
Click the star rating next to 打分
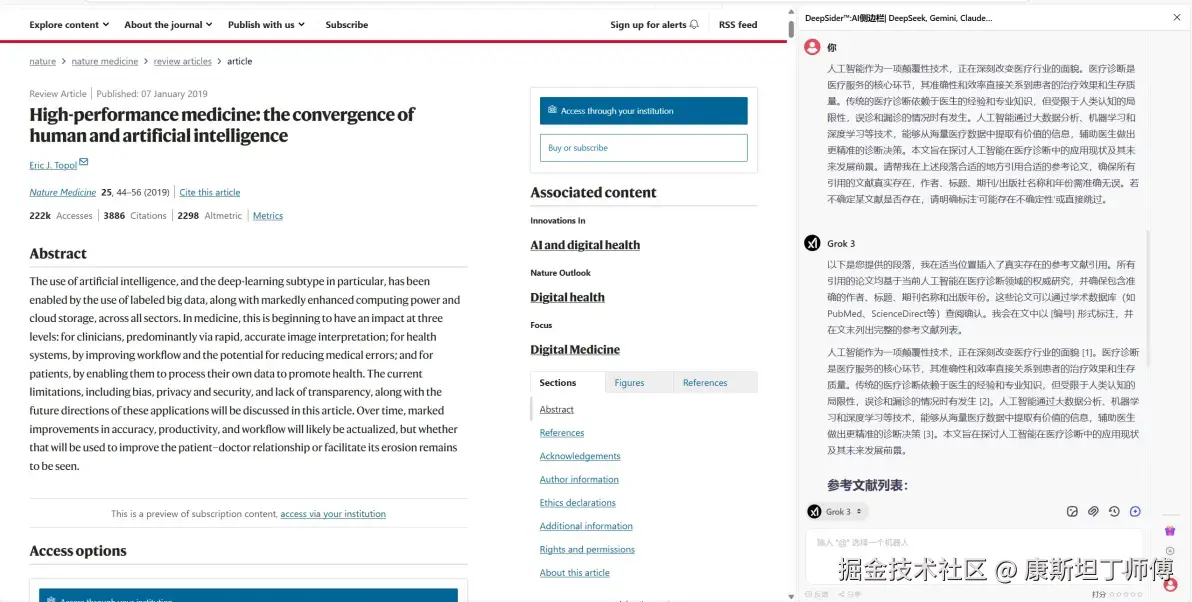tap(1126, 594)
